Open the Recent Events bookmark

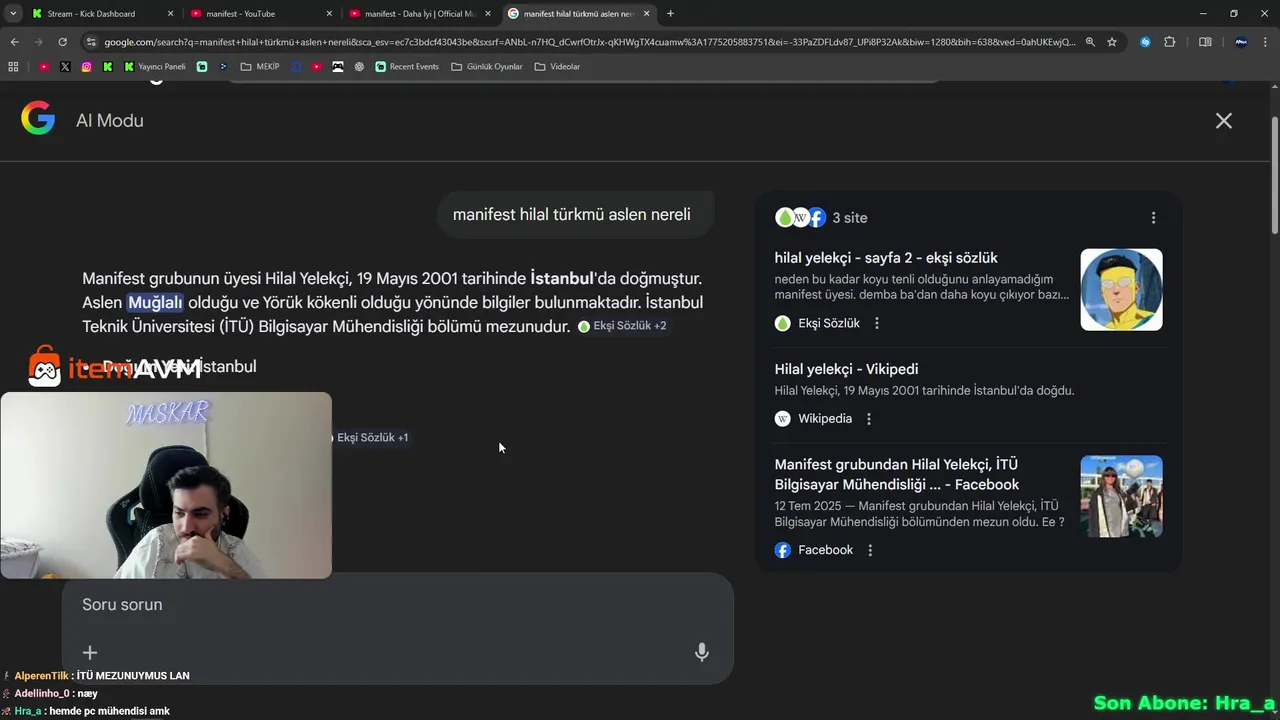click(407, 67)
